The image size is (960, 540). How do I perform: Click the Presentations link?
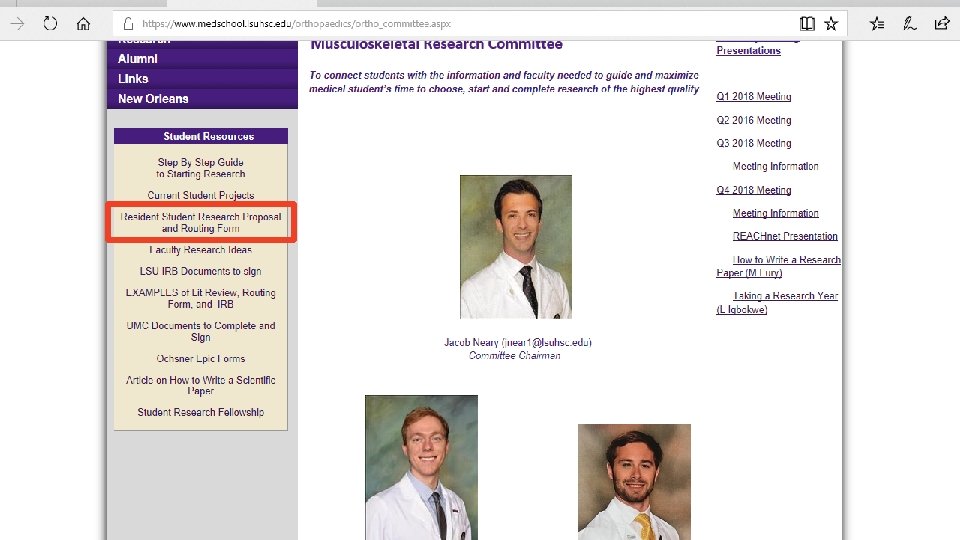(x=748, y=51)
